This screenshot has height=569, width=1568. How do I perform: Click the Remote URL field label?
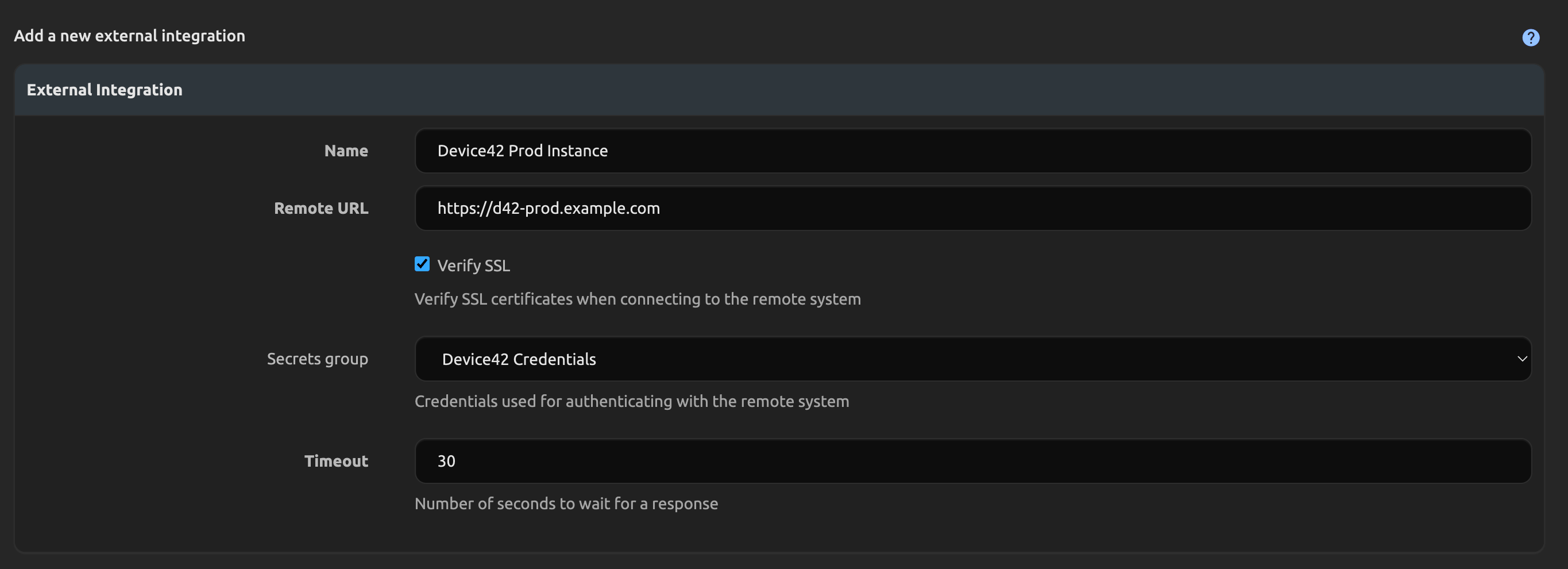click(321, 209)
